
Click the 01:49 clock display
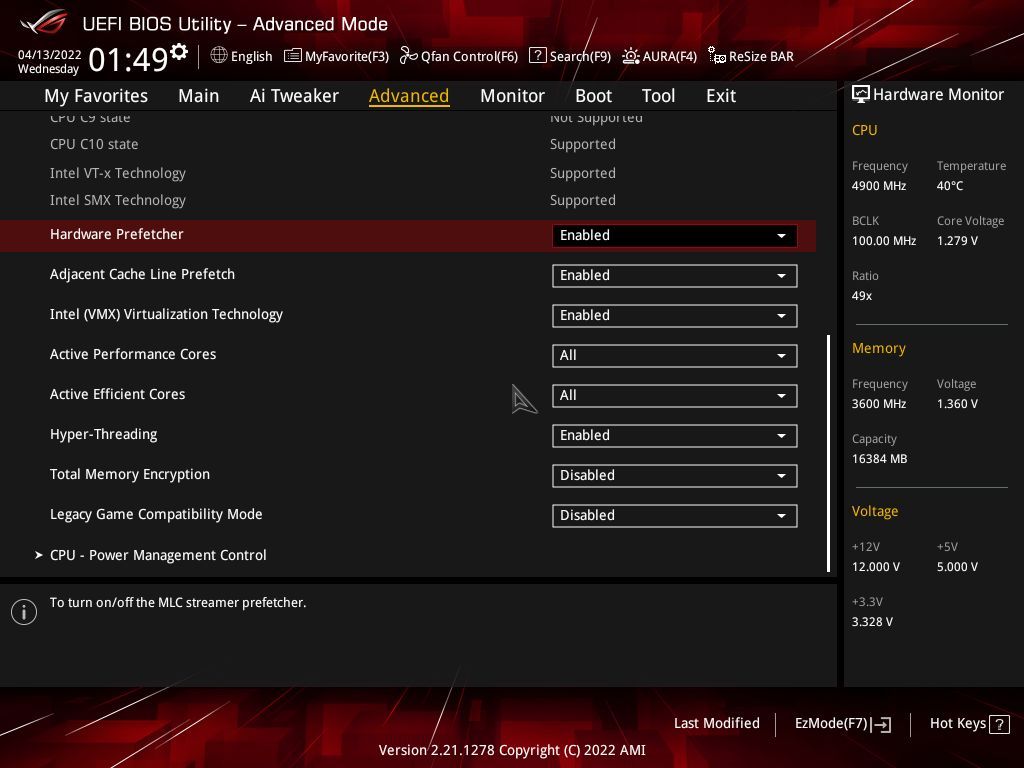[x=128, y=60]
